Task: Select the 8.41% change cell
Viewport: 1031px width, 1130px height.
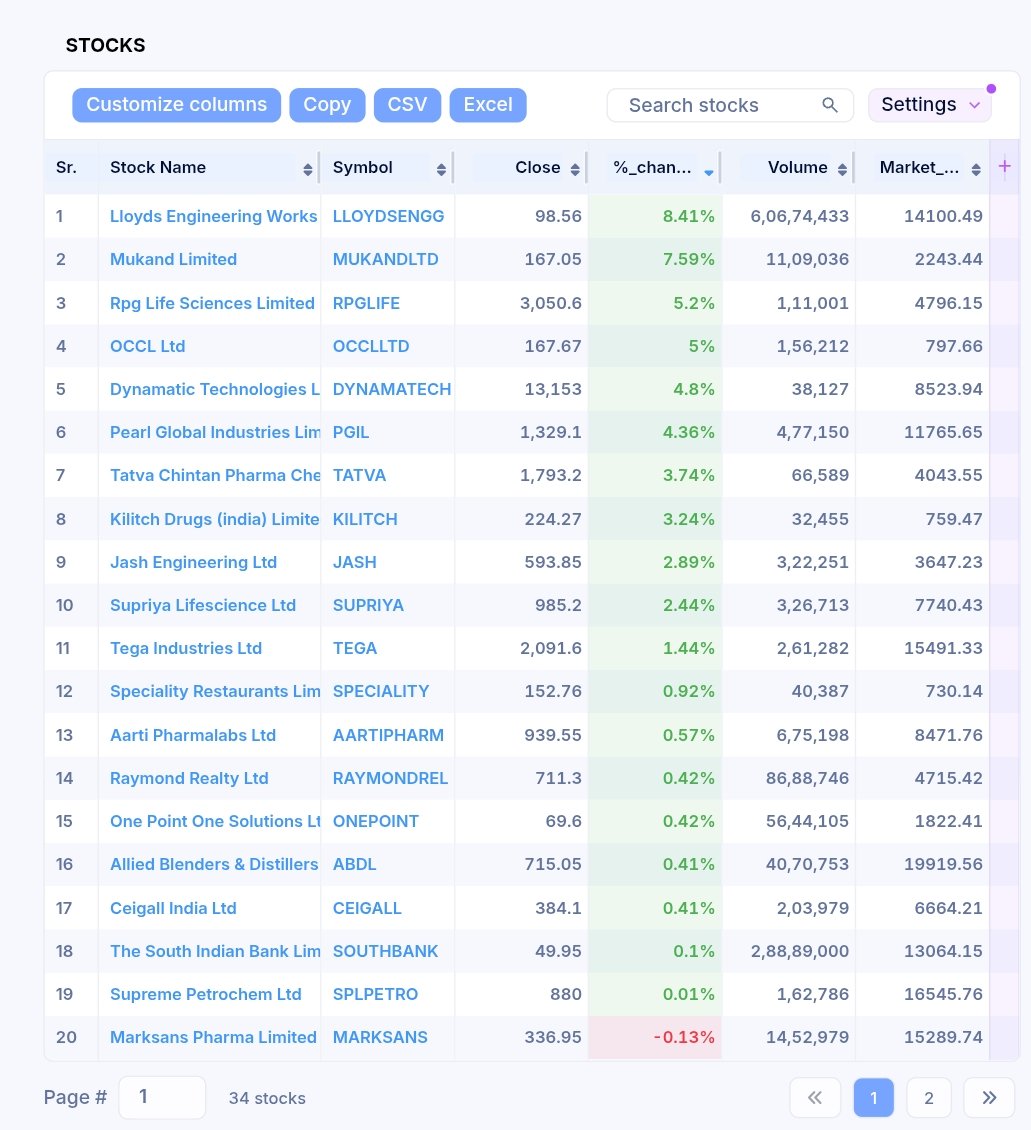Action: point(655,216)
